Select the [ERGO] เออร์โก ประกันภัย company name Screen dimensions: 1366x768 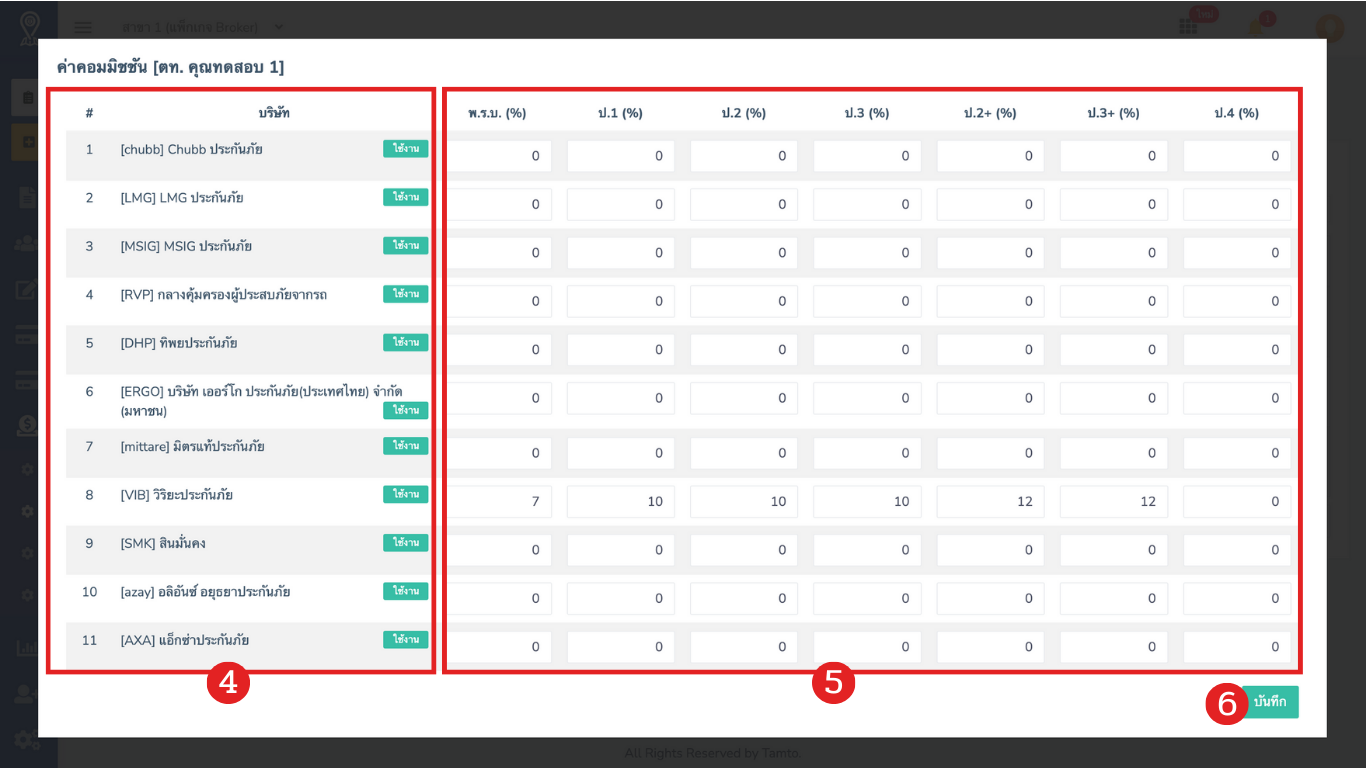(261, 399)
